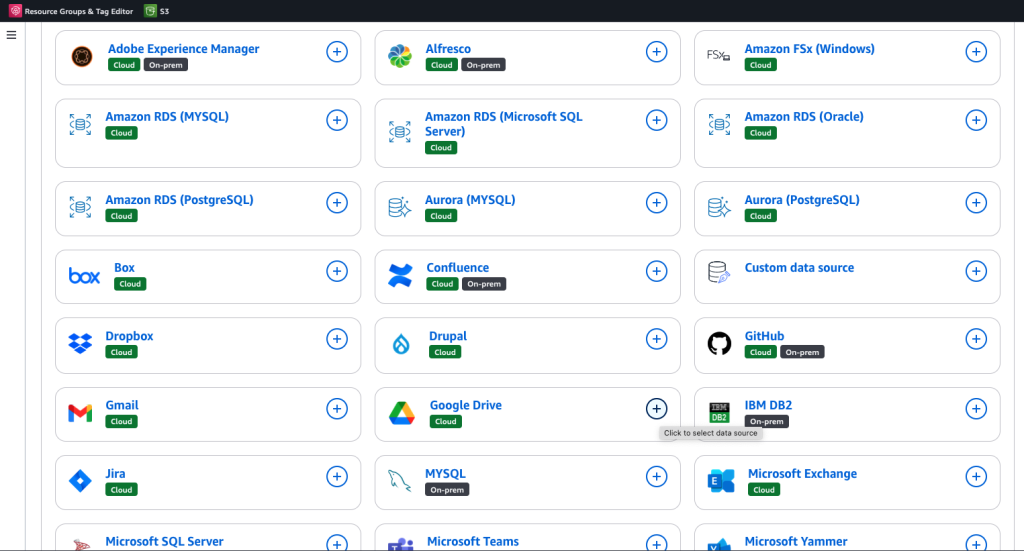The image size is (1024, 551).
Task: Click the On-prem tag under Confluence
Action: point(484,284)
